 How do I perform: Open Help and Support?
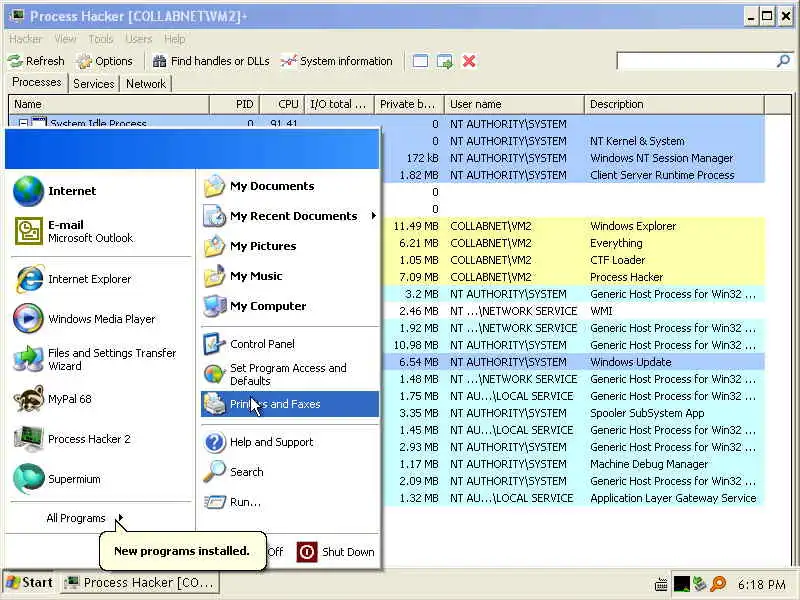coord(259,442)
